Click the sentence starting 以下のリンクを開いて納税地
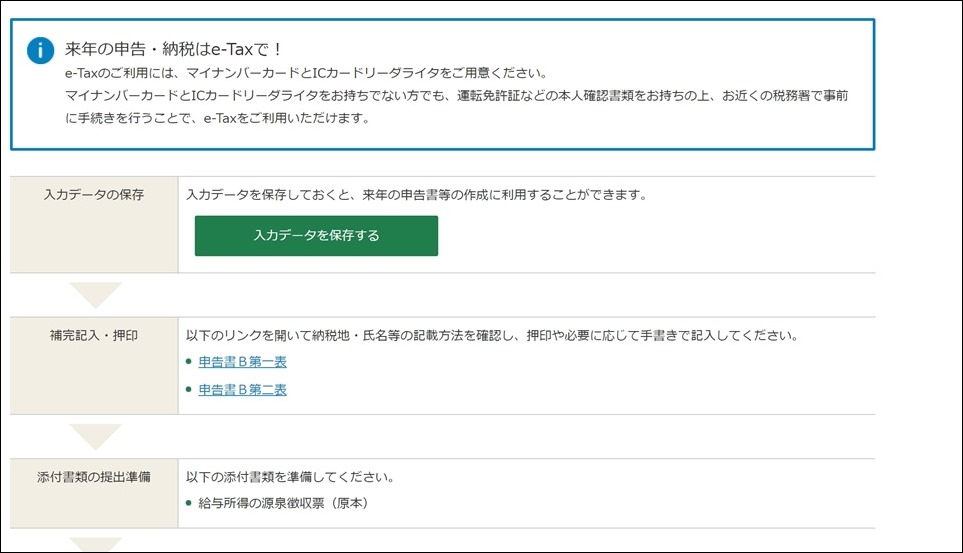This screenshot has width=963, height=553. (493, 335)
